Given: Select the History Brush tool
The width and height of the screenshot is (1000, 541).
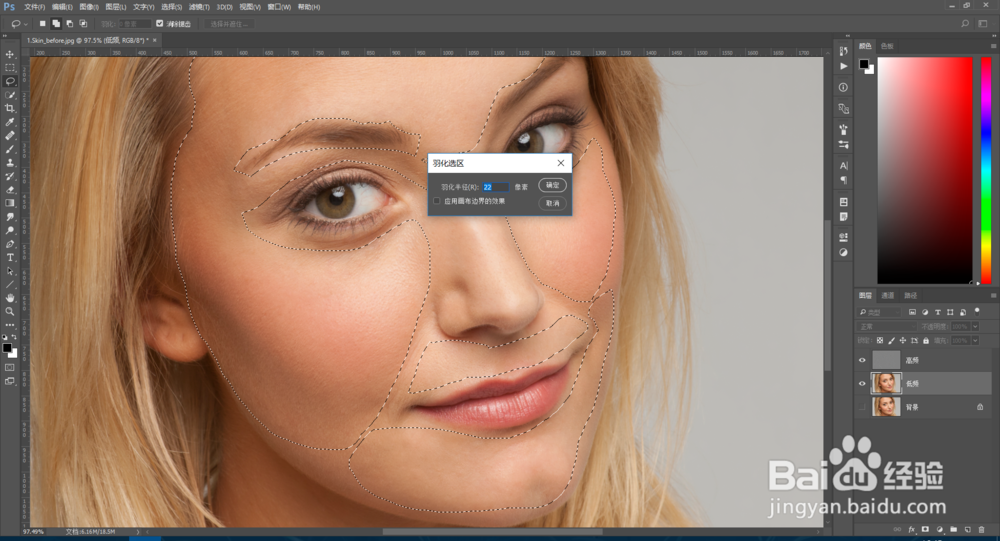Looking at the screenshot, I should coord(10,176).
